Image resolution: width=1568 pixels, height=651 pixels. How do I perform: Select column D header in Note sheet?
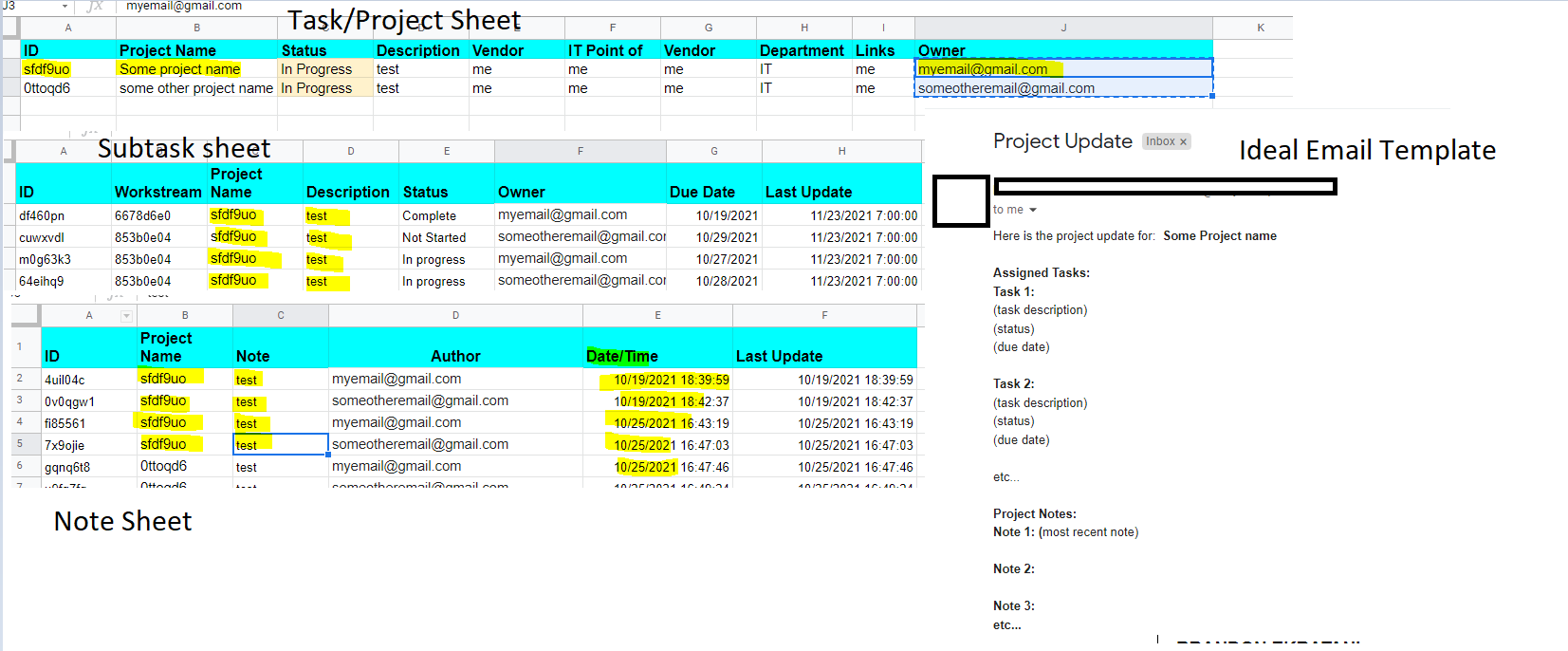(455, 315)
